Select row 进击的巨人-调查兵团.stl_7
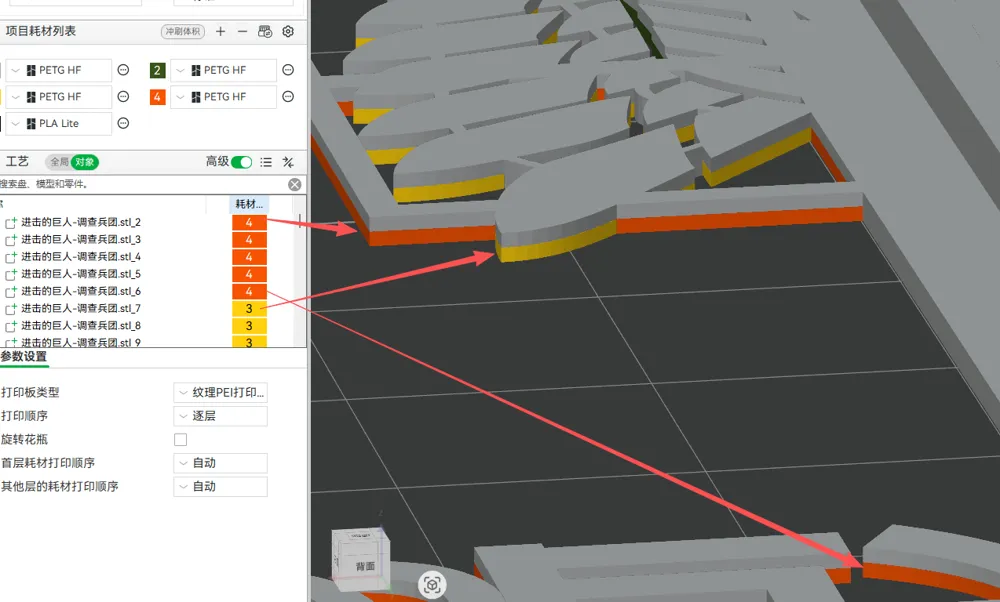This screenshot has width=1000, height=602. coord(81,308)
